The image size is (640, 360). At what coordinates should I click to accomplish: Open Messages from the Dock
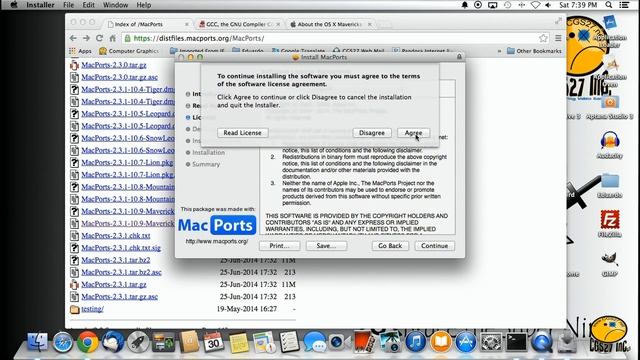tap(314, 342)
